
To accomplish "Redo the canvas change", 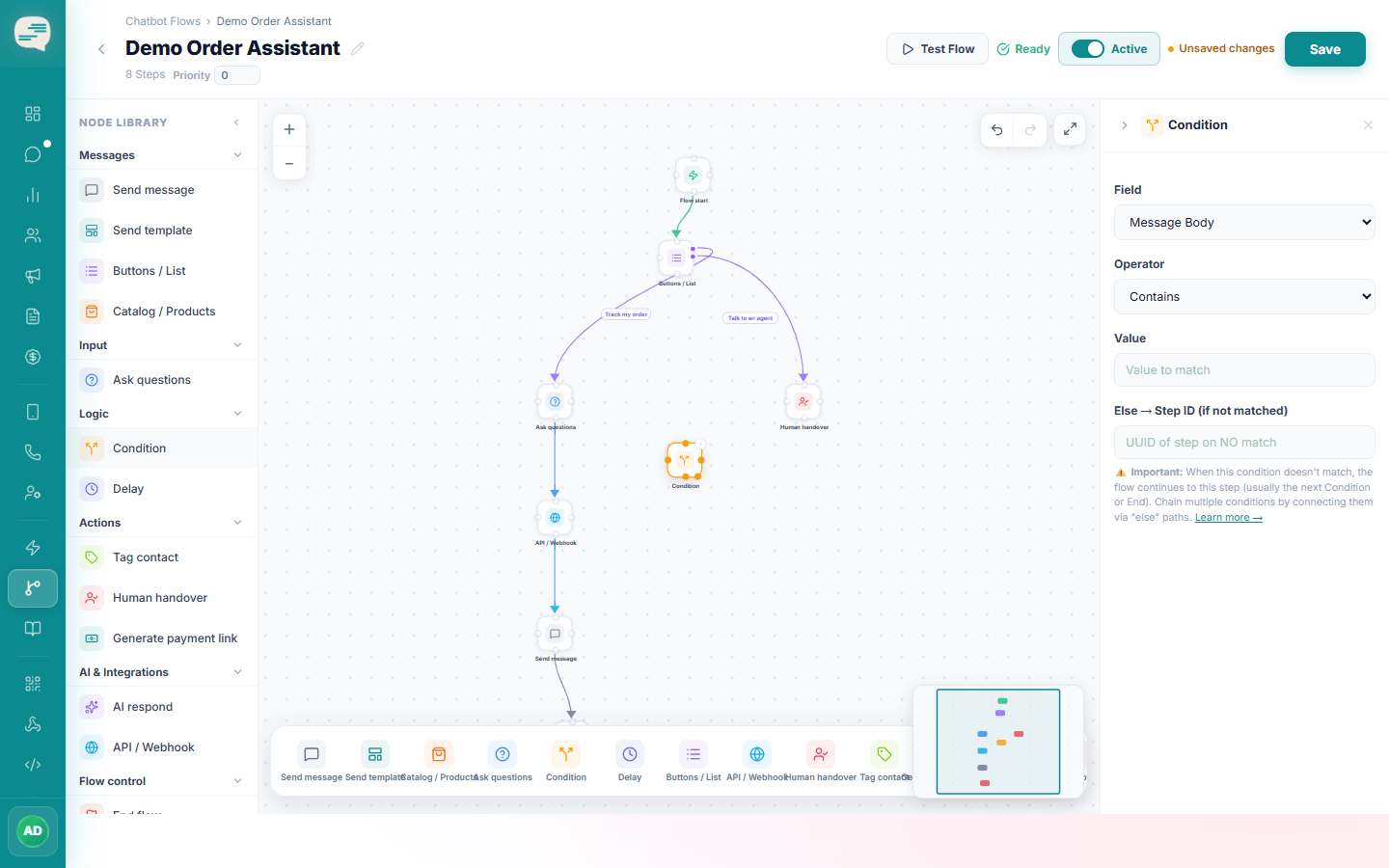I will click(1030, 129).
